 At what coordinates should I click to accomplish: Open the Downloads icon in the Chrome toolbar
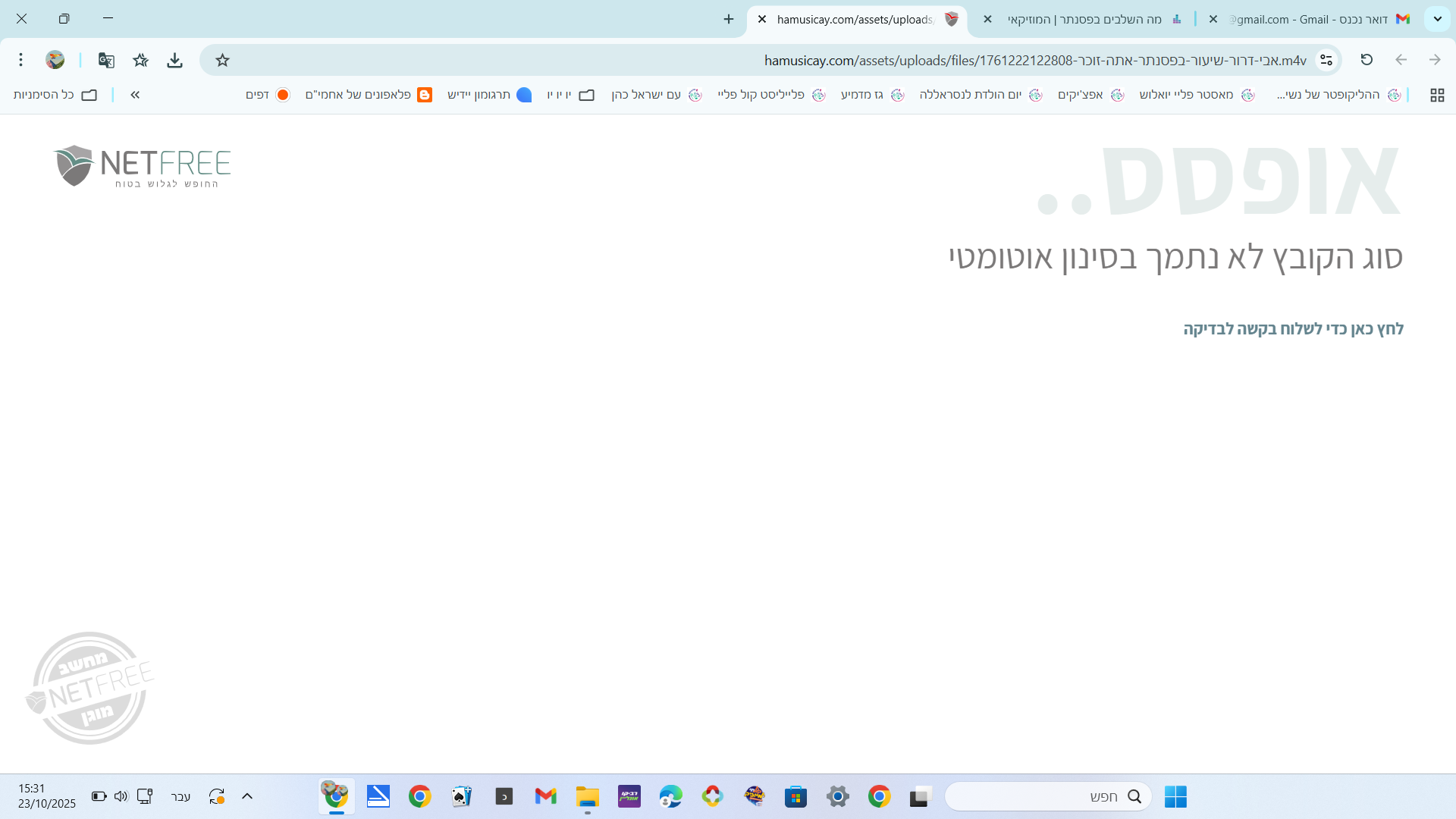[x=175, y=60]
